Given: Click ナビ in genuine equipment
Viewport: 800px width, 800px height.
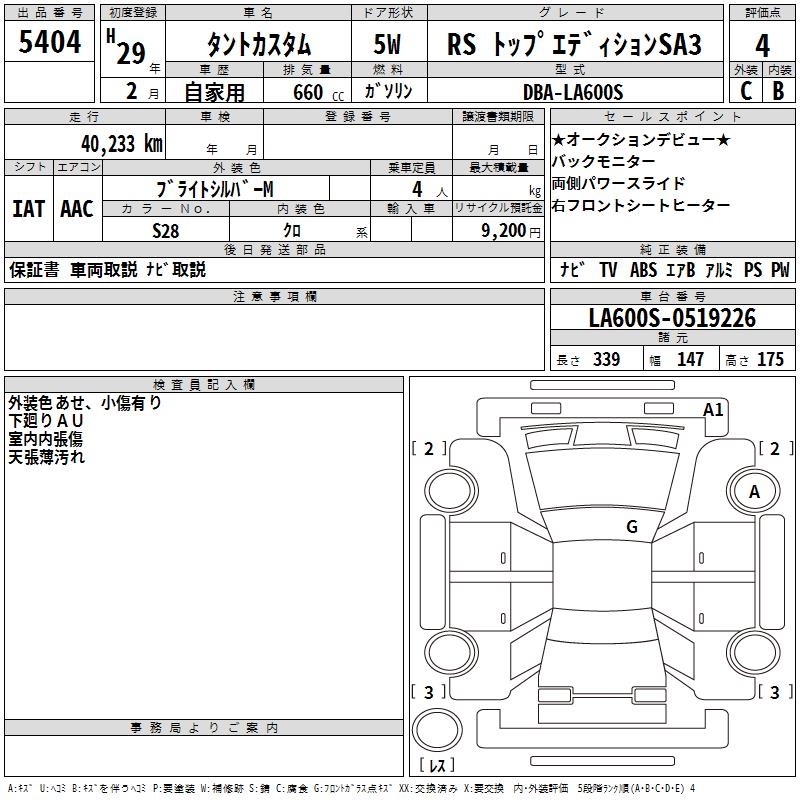Looking at the screenshot, I should pos(572,269).
